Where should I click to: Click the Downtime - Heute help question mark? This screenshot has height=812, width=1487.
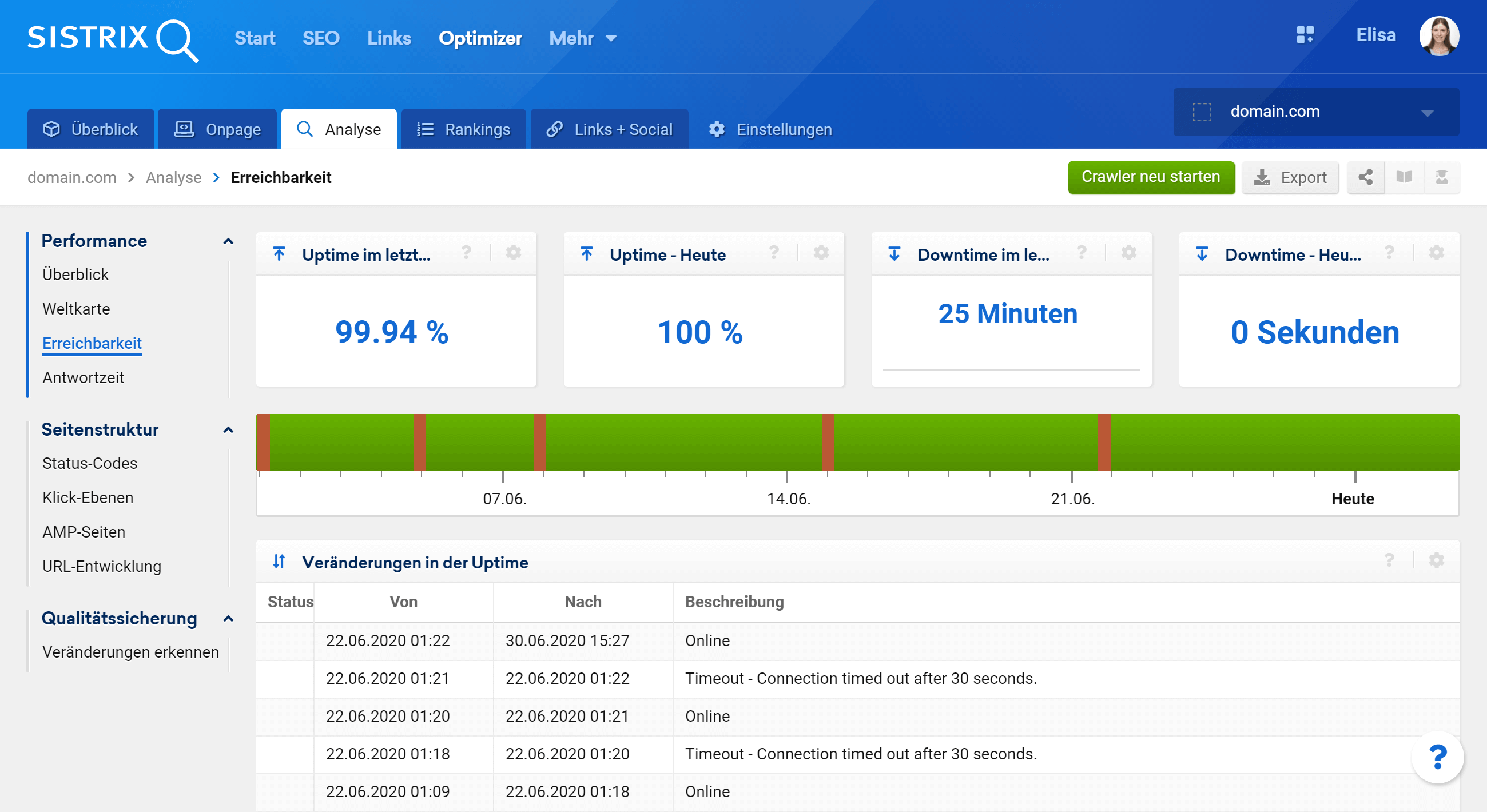tap(1389, 253)
